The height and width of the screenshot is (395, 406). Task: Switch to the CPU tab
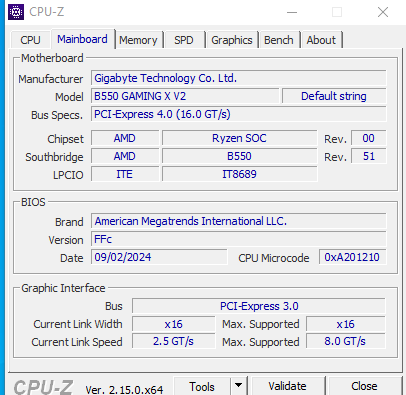[x=30, y=40]
